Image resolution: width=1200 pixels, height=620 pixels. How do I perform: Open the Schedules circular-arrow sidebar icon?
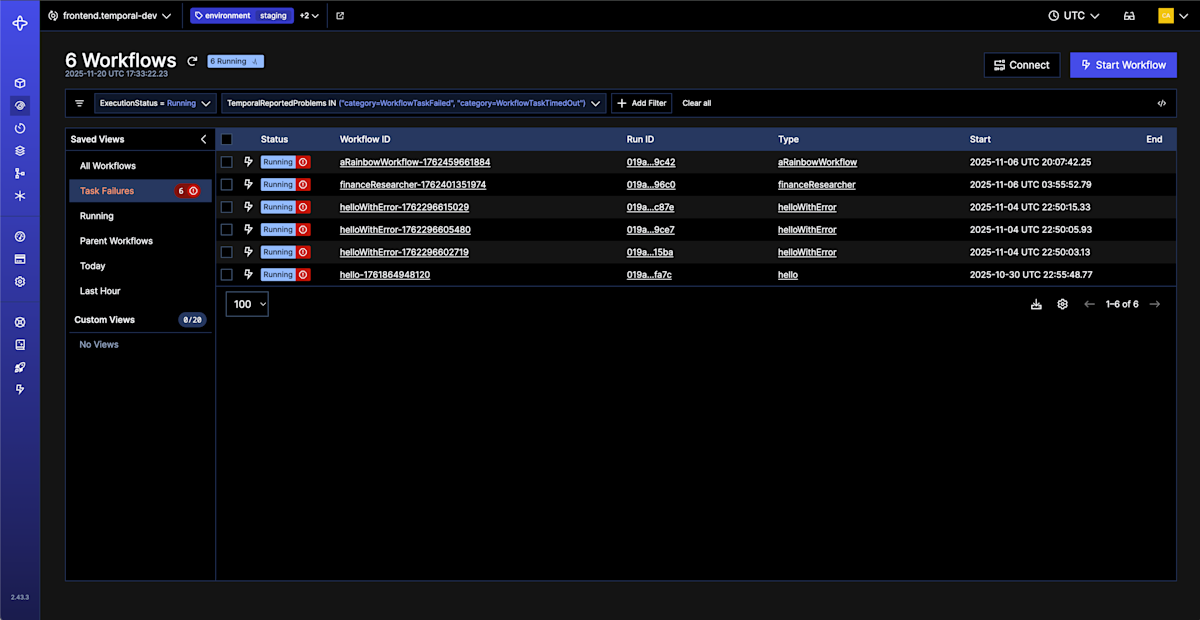point(20,128)
